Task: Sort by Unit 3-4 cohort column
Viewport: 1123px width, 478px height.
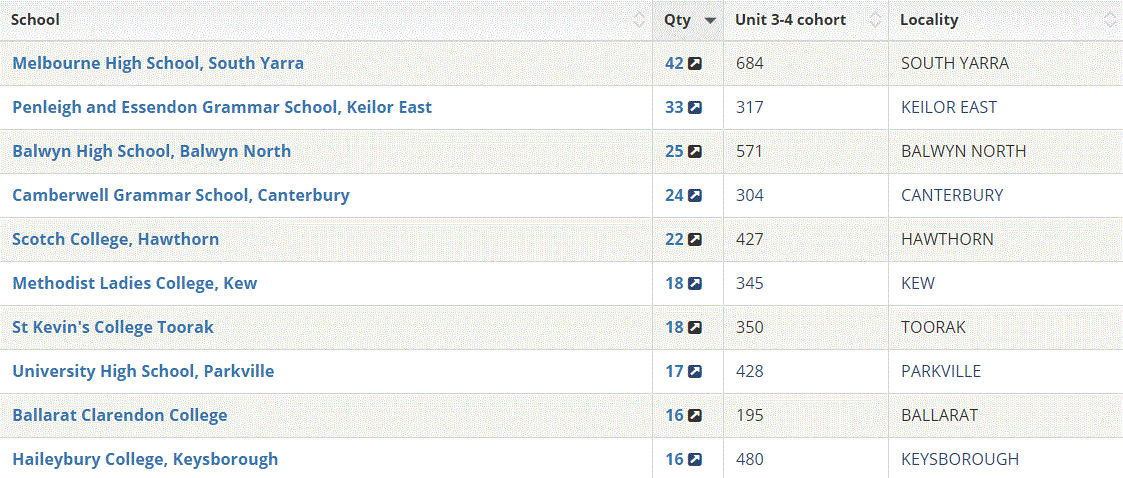Action: [x=790, y=20]
